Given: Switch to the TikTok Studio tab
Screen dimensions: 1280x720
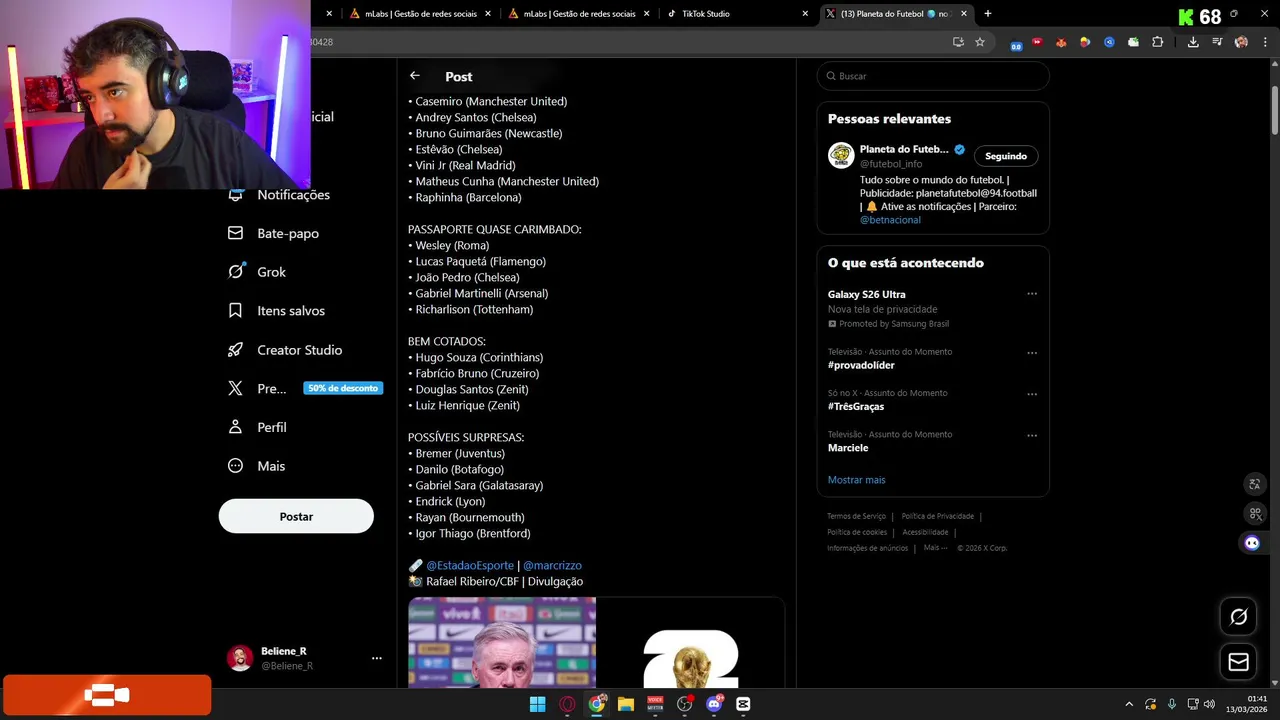Looking at the screenshot, I should click(736, 14).
